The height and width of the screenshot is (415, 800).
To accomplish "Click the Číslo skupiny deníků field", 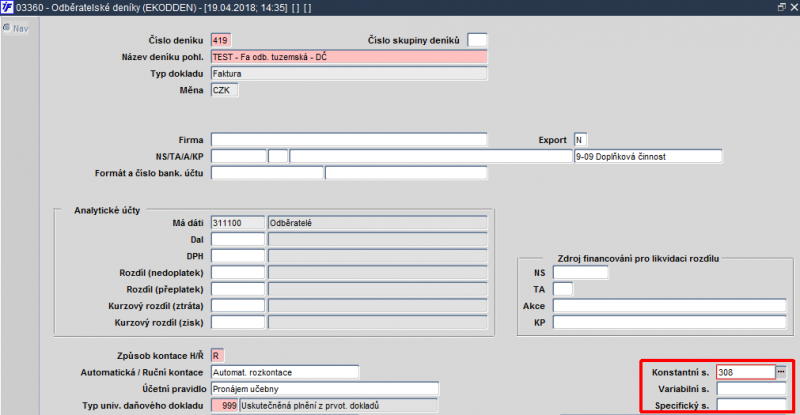I will (477, 40).
